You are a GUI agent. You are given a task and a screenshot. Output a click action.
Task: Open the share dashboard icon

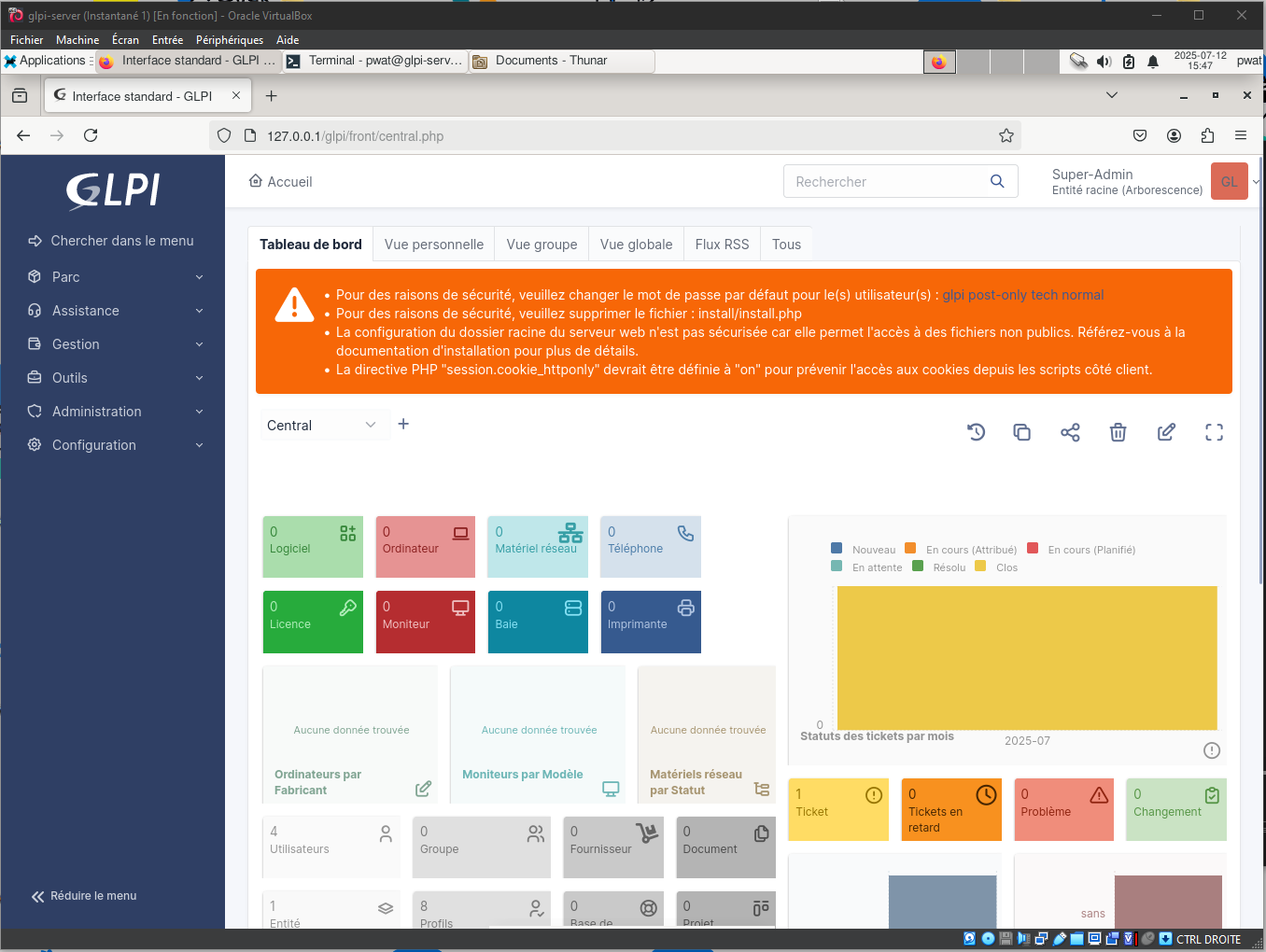[1070, 432]
